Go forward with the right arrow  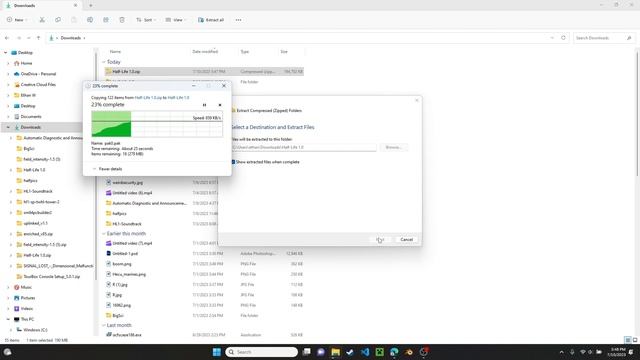19,38
